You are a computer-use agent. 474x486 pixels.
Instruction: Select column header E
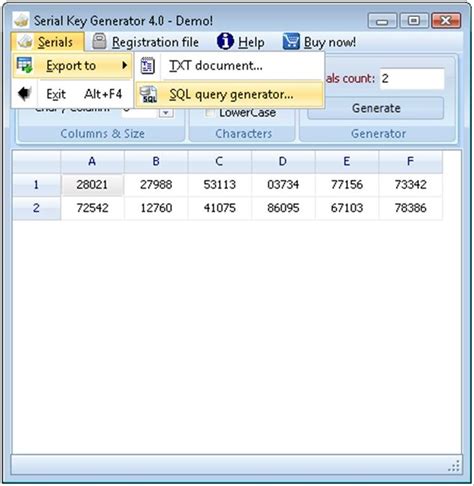tap(347, 162)
